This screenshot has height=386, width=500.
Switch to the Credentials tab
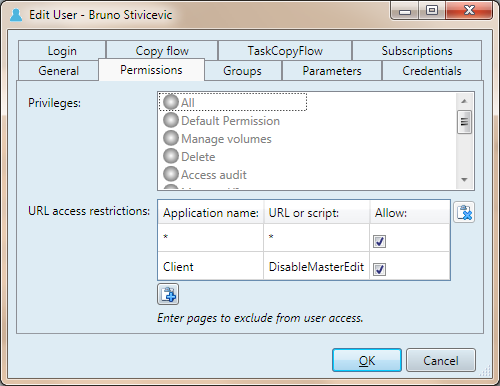pyautogui.click(x=432, y=71)
